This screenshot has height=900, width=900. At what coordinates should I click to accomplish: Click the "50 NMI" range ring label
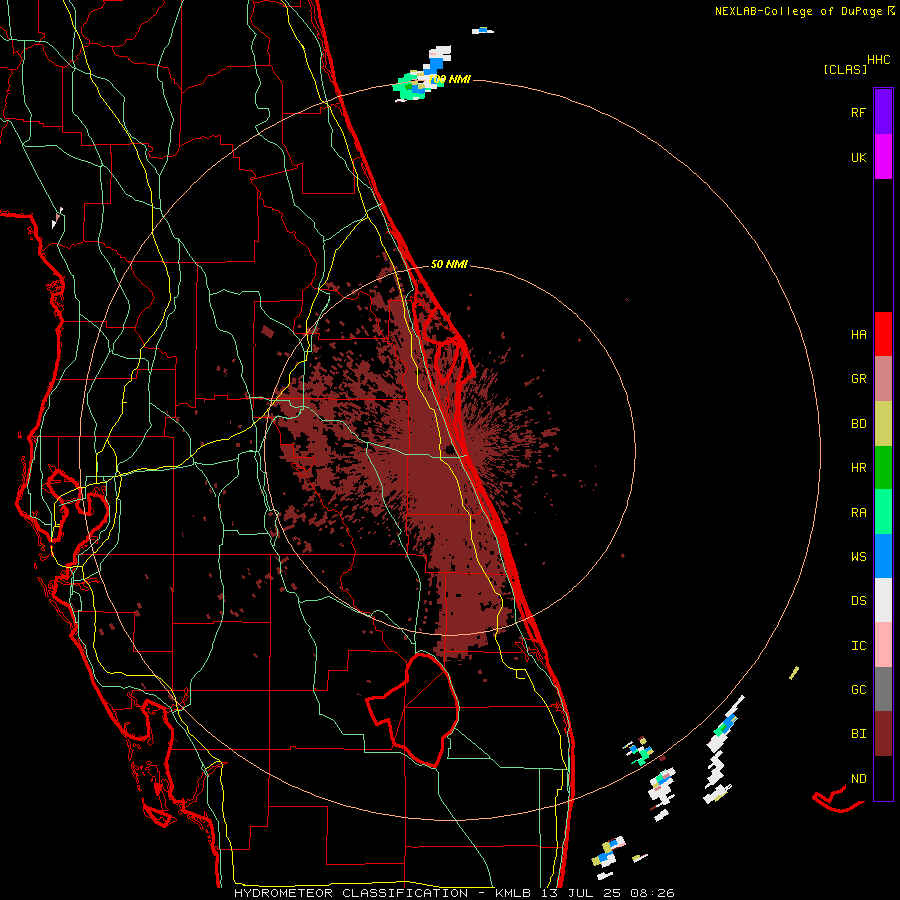(x=449, y=264)
